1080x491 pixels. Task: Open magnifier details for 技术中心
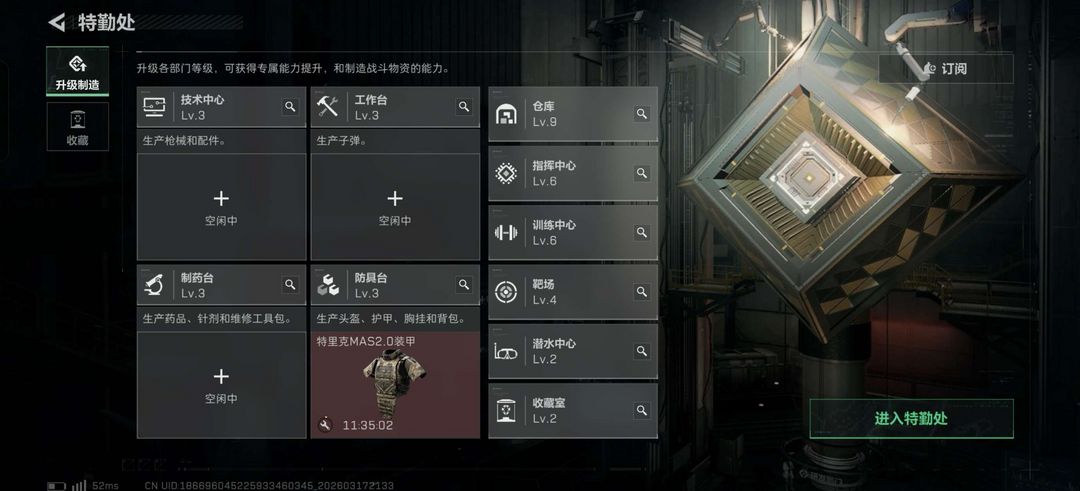(291, 107)
